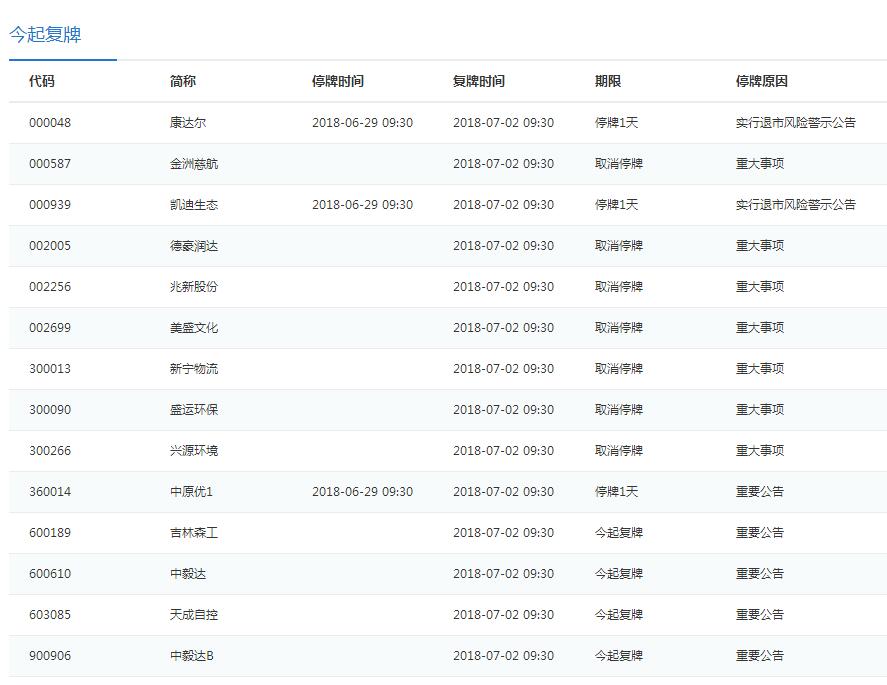887x685 pixels.
Task: Open the 康达尔 stock name
Action: 188,123
